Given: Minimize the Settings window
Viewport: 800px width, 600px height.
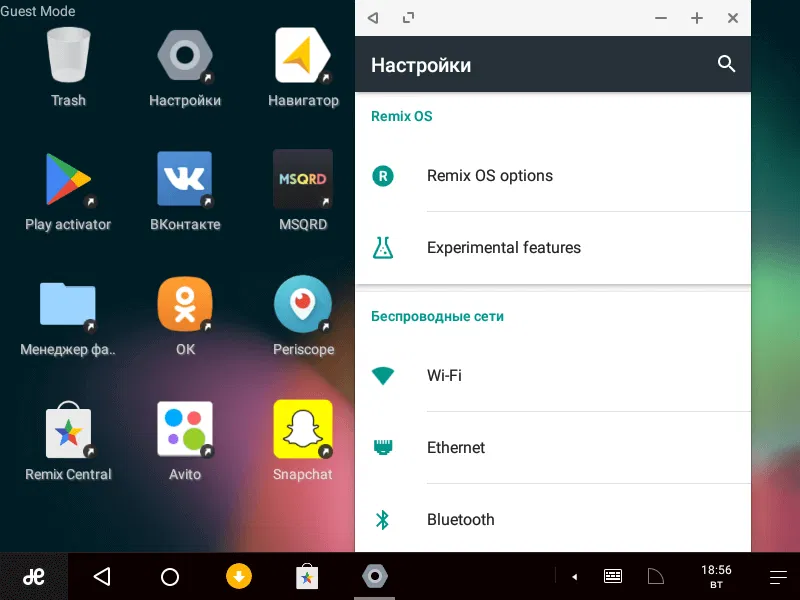Looking at the screenshot, I should coord(661,18).
